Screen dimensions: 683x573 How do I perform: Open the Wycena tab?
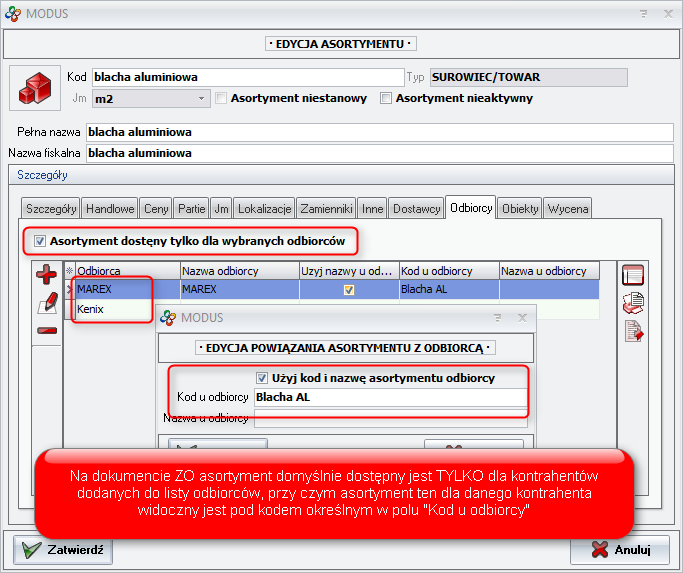pos(568,209)
